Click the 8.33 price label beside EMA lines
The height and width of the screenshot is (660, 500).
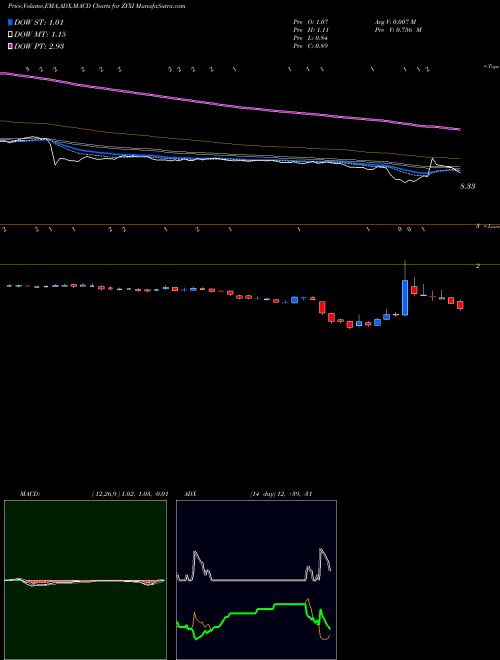(x=468, y=186)
